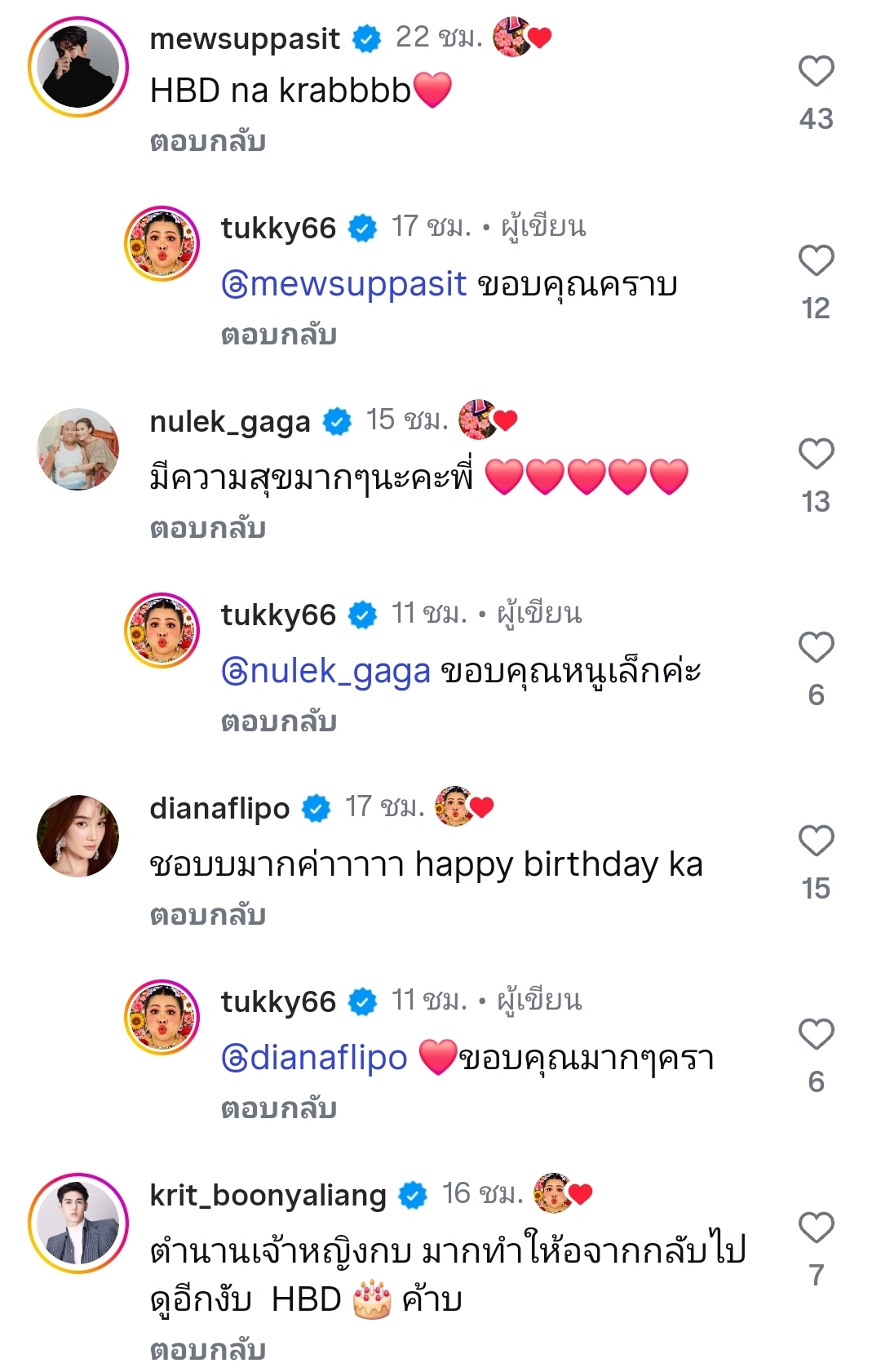Open krit_boonyaliang's story avatar

click(x=78, y=1223)
